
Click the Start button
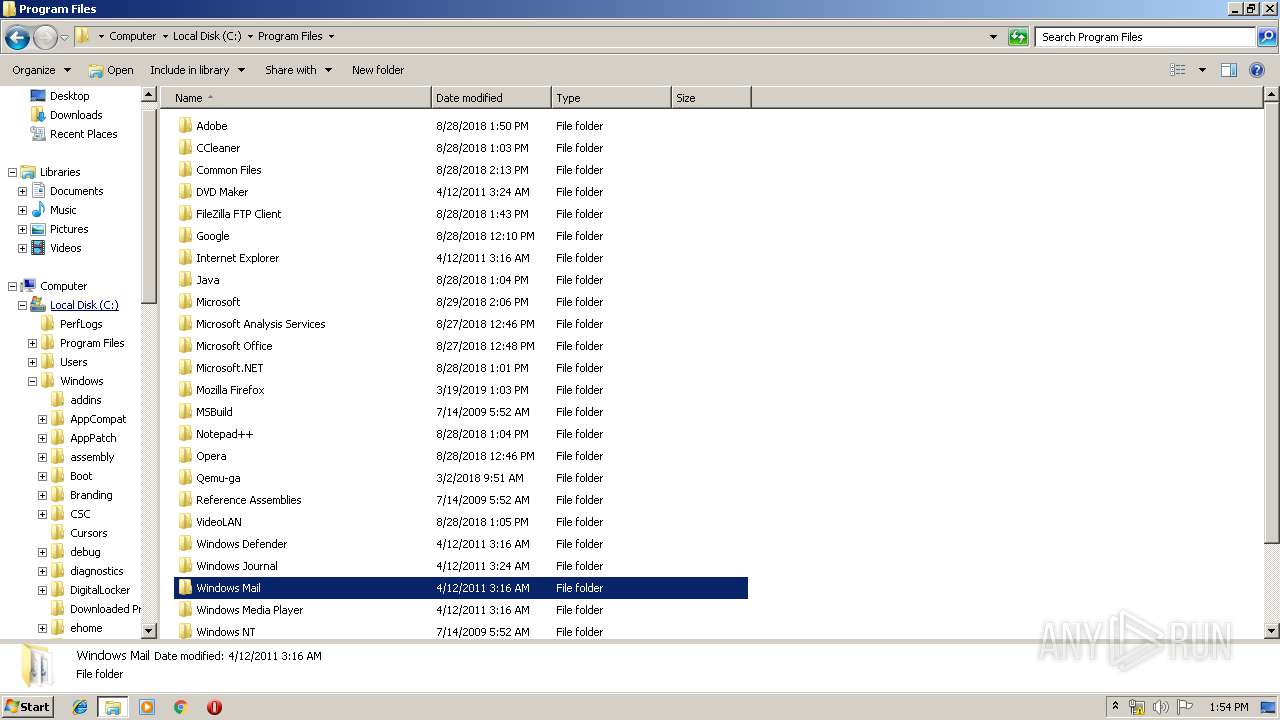click(x=28, y=706)
